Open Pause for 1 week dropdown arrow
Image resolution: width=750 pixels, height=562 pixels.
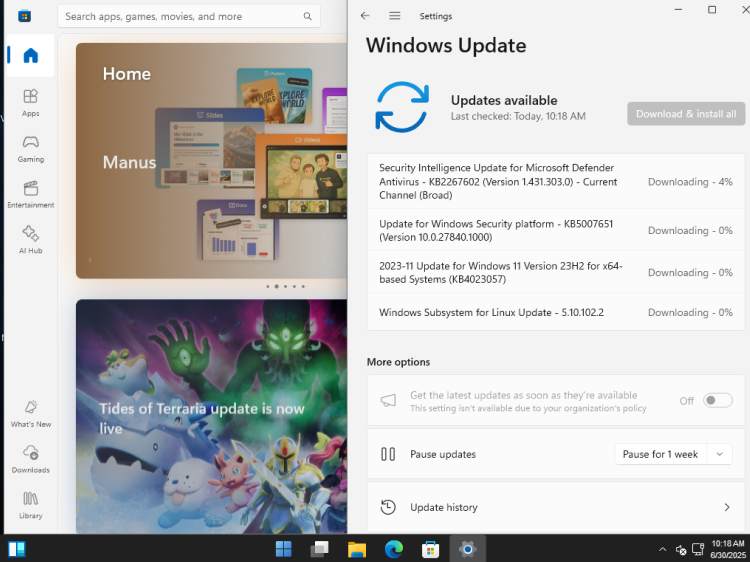[719, 454]
